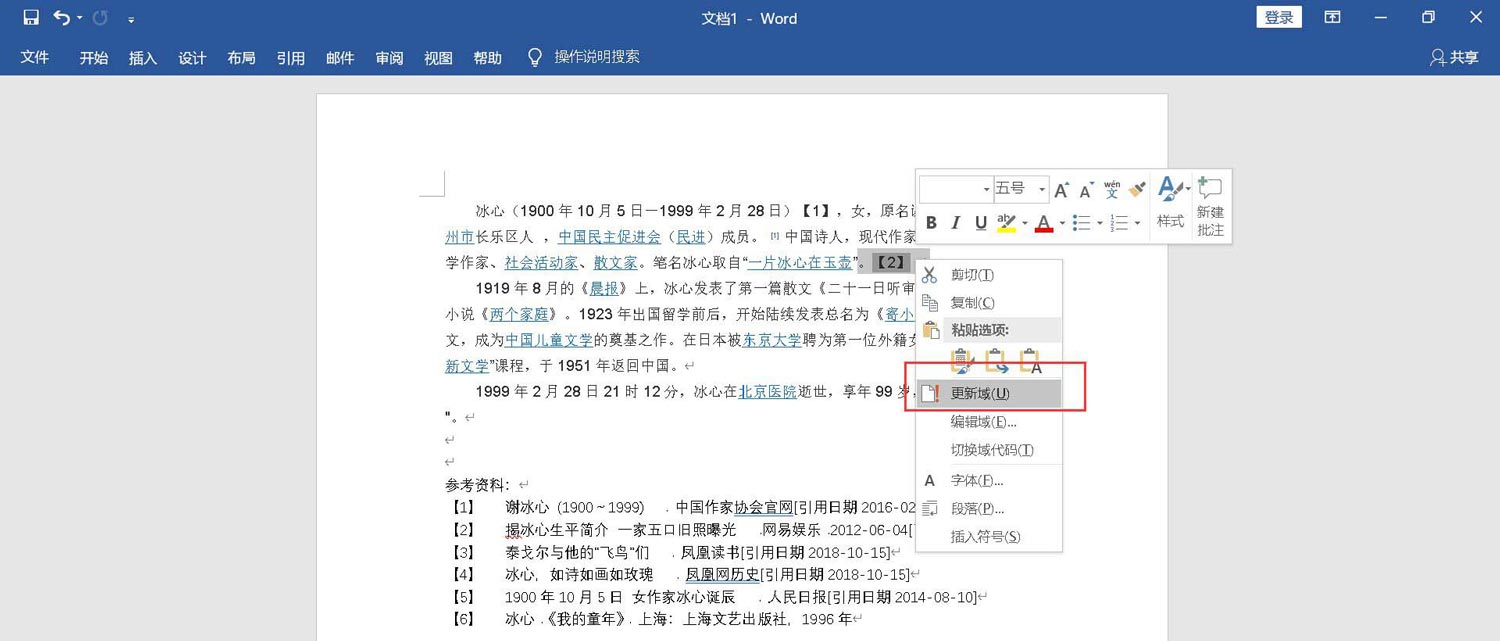Select the 引用 ribbon tab
The image size is (1500, 641).
291,58
